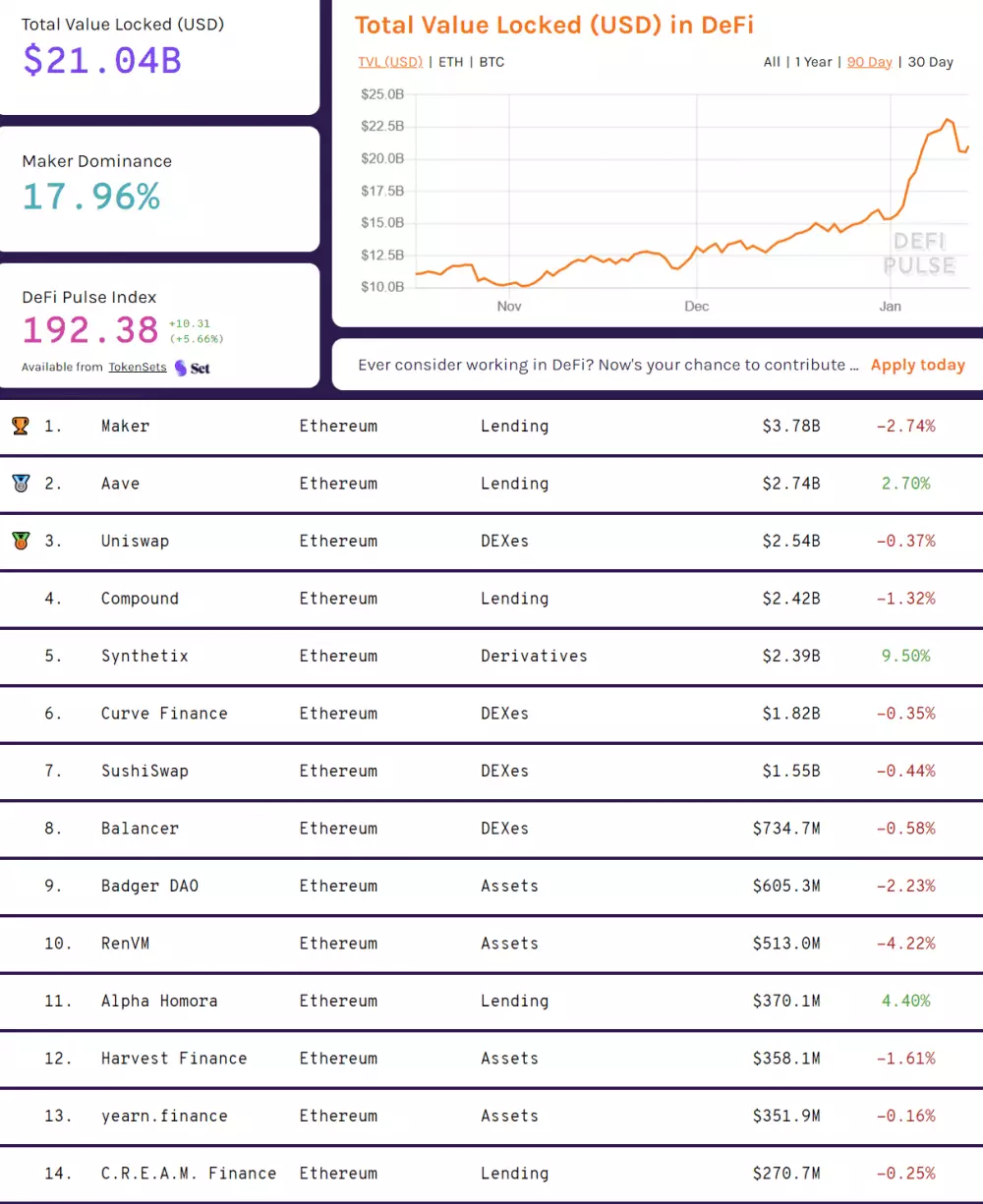
Task: Select the TVL (USD) chart tab
Action: point(390,61)
